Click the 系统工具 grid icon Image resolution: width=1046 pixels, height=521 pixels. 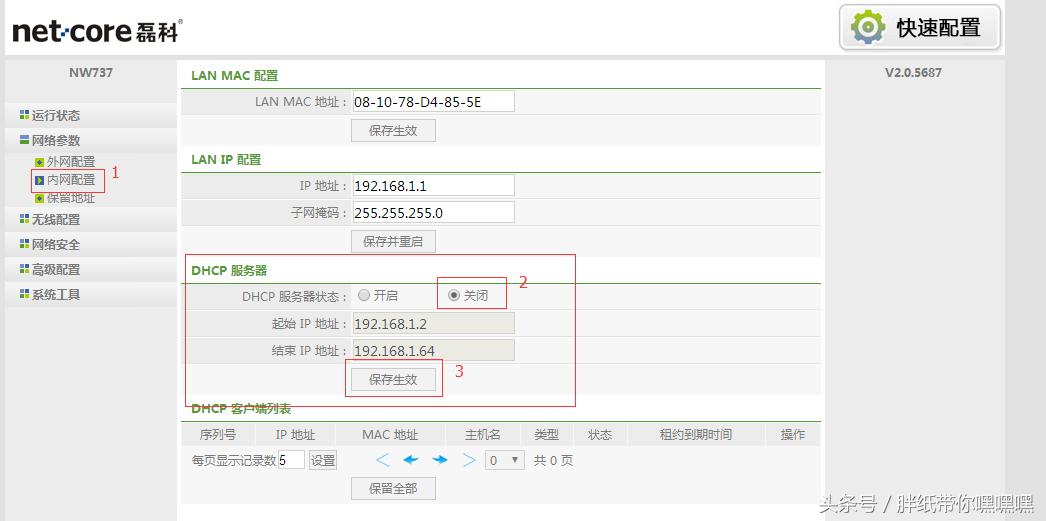25,294
